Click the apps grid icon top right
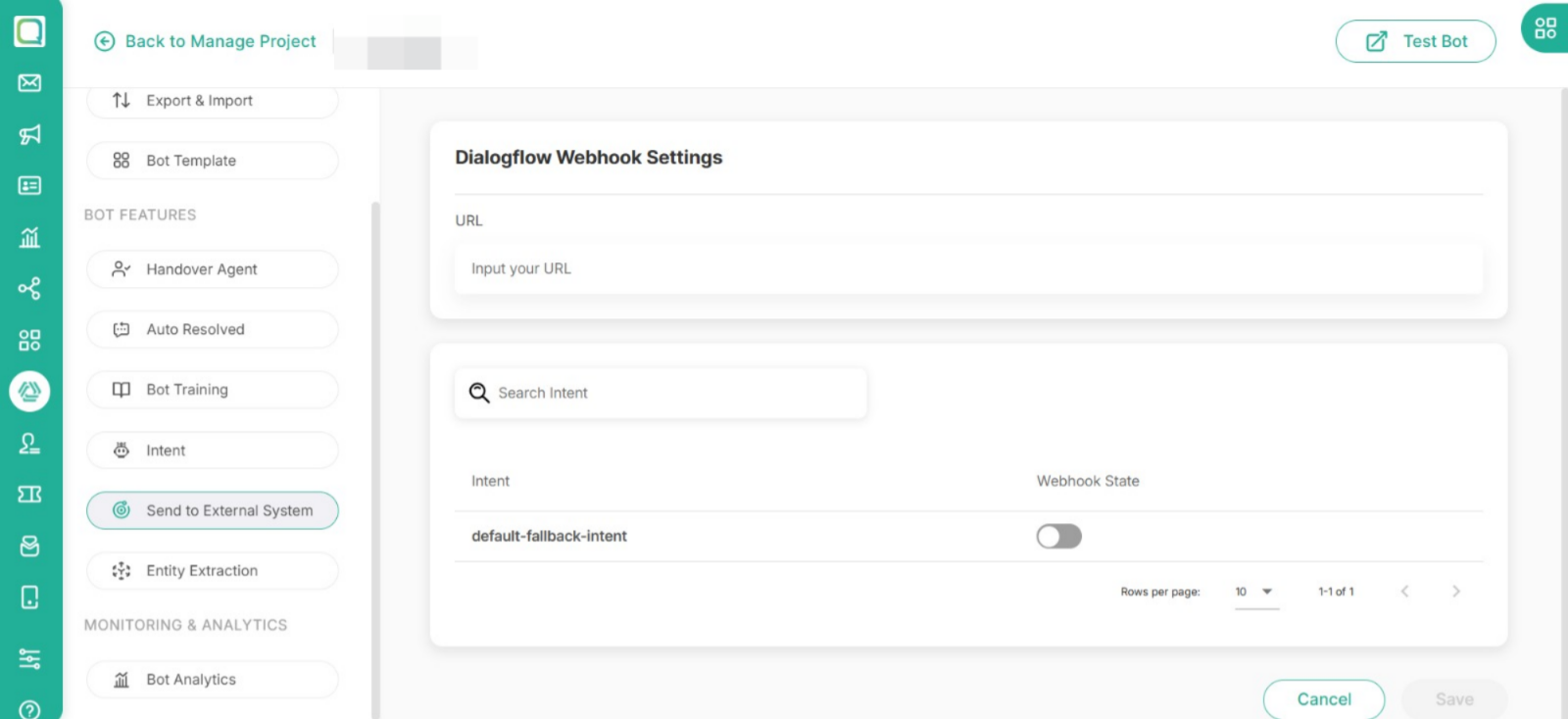Viewport: 1568px width, 719px height. click(x=1544, y=28)
